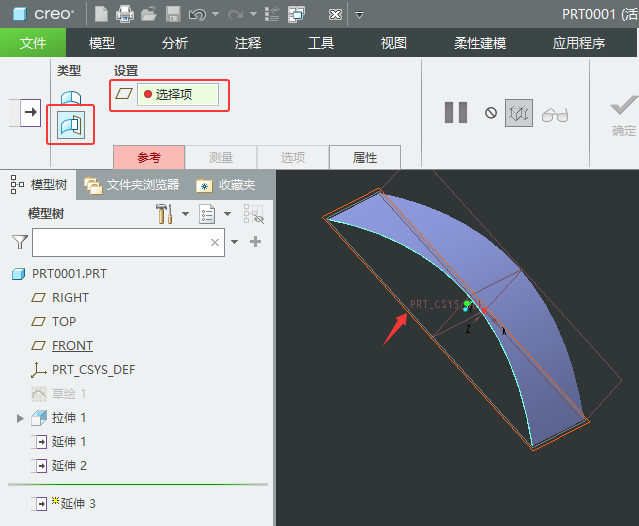Screen dimensions: 639x526
Task: Select extend surface to plane type
Action: click(x=71, y=125)
